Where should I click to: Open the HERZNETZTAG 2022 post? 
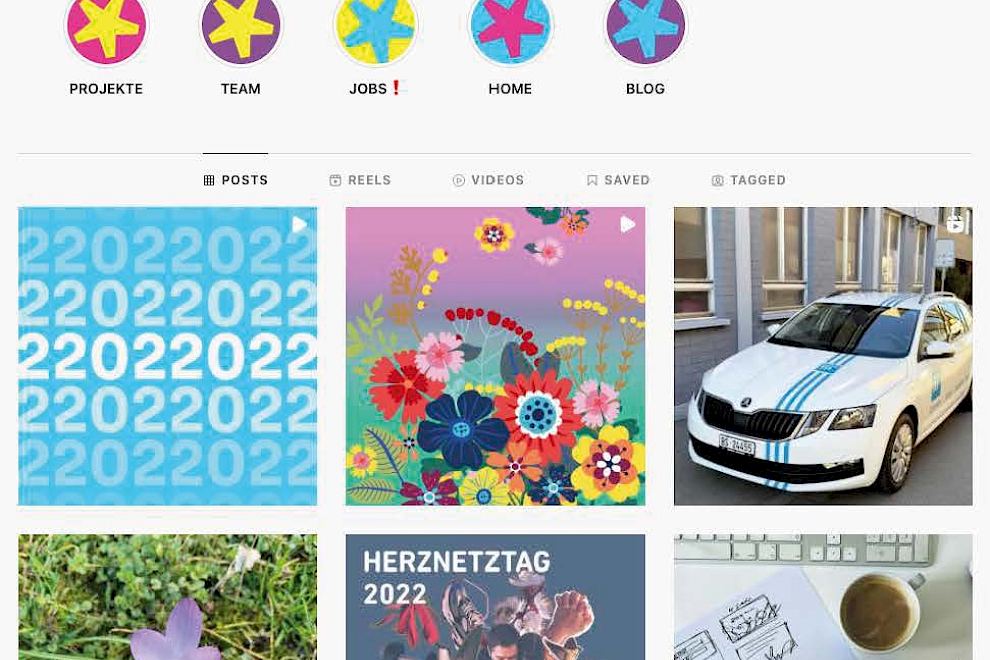click(496, 597)
